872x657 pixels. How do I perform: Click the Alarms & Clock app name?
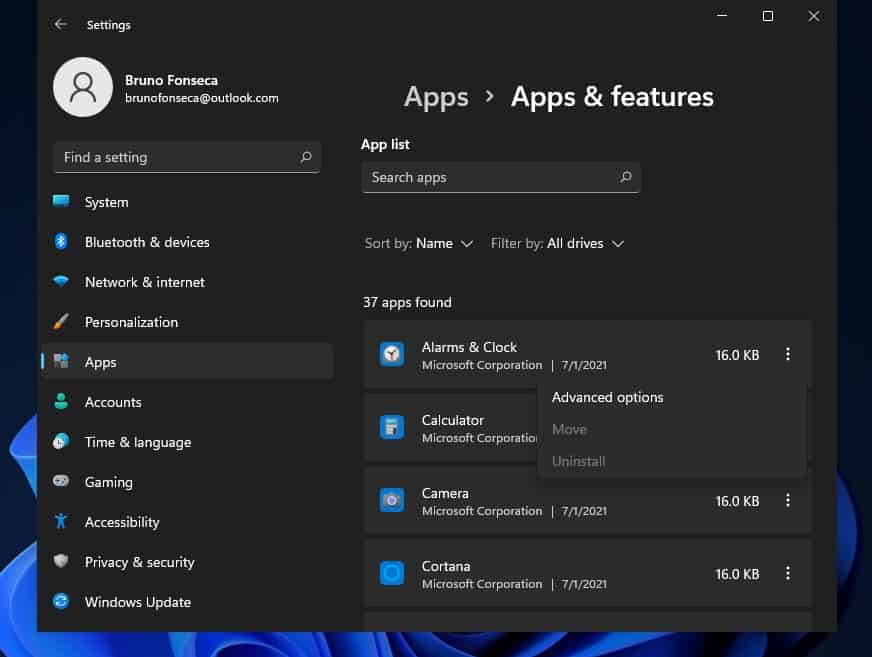(x=469, y=347)
